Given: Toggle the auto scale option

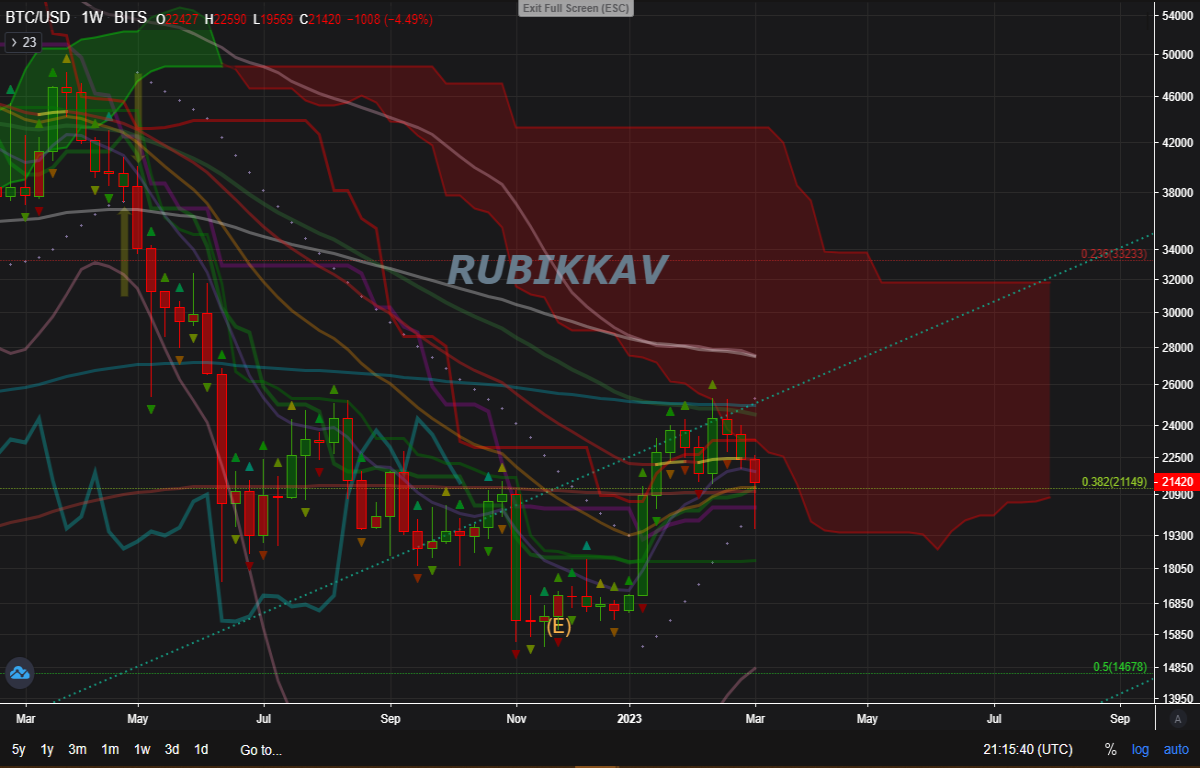Looking at the screenshot, I should [x=1176, y=750].
